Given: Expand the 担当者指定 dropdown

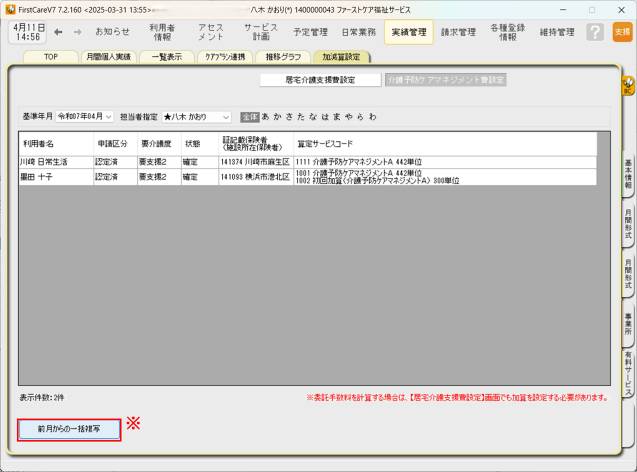Looking at the screenshot, I should coord(196,117).
